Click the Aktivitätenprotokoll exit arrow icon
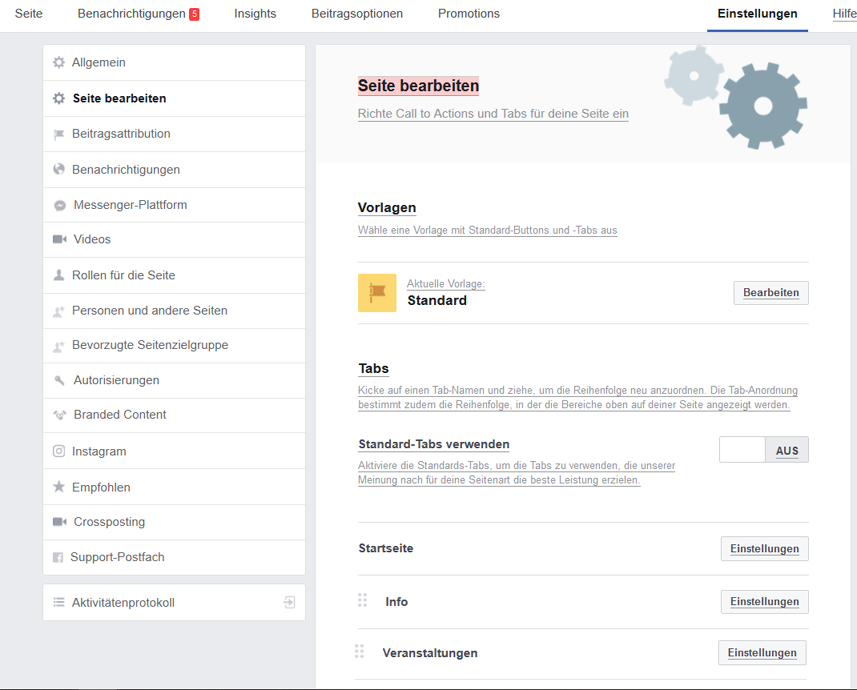This screenshot has width=857, height=690. [x=289, y=603]
